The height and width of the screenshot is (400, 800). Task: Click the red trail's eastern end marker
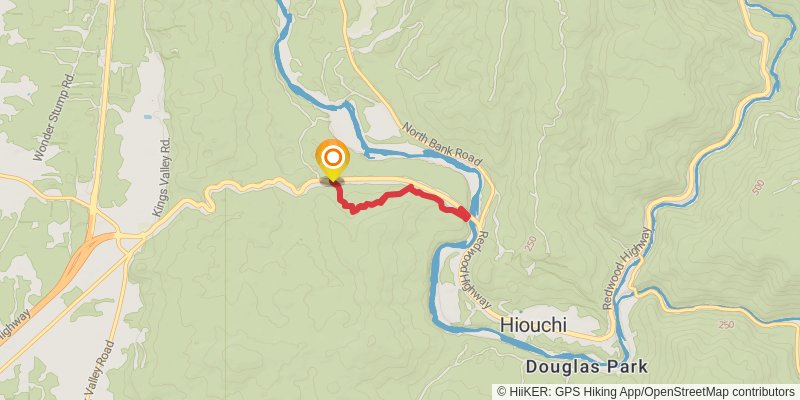click(x=464, y=214)
